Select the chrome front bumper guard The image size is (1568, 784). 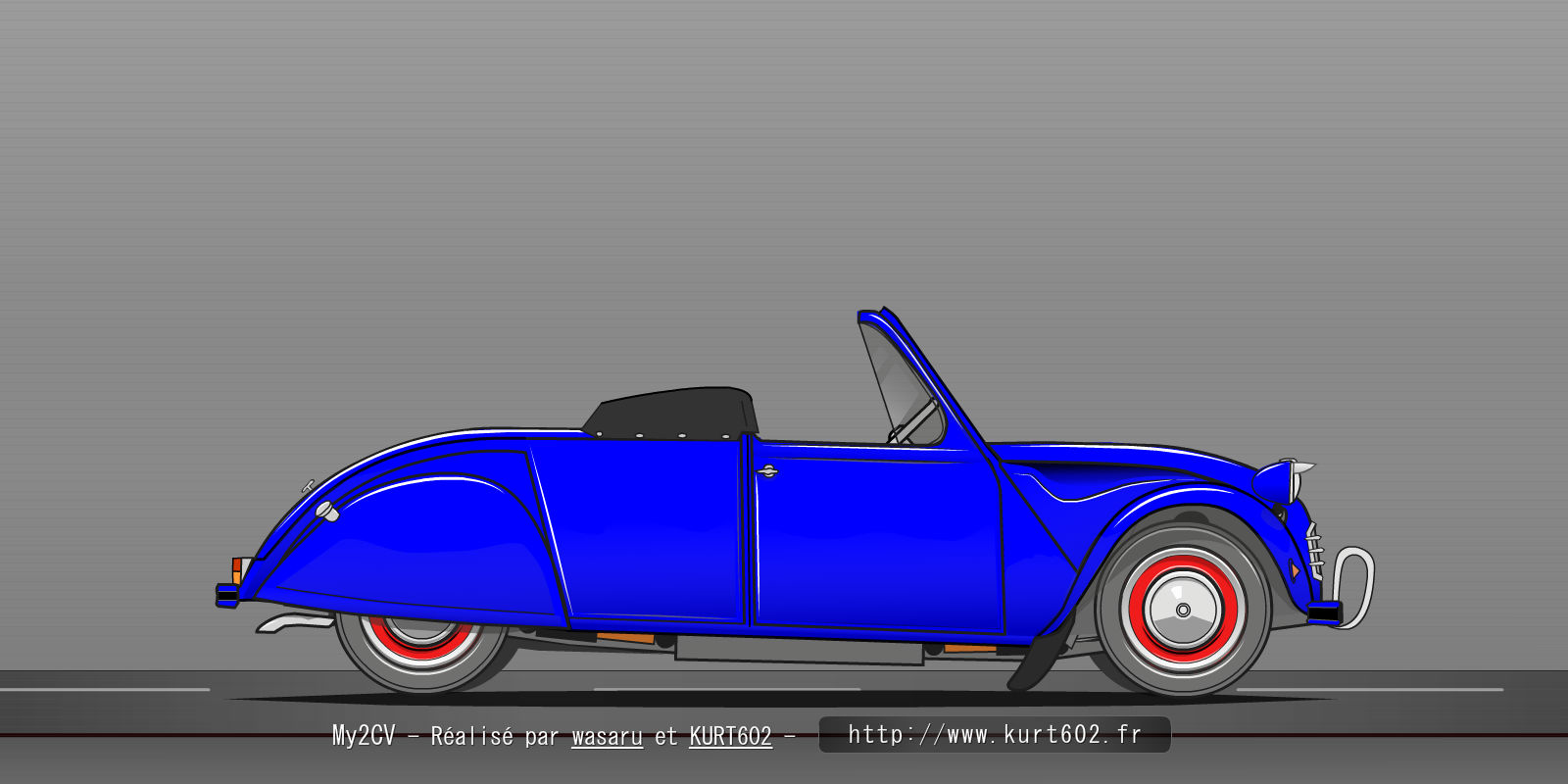click(x=1355, y=586)
